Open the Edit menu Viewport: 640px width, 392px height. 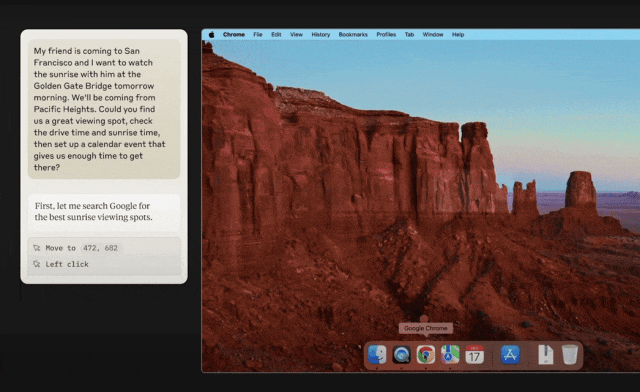(276, 35)
